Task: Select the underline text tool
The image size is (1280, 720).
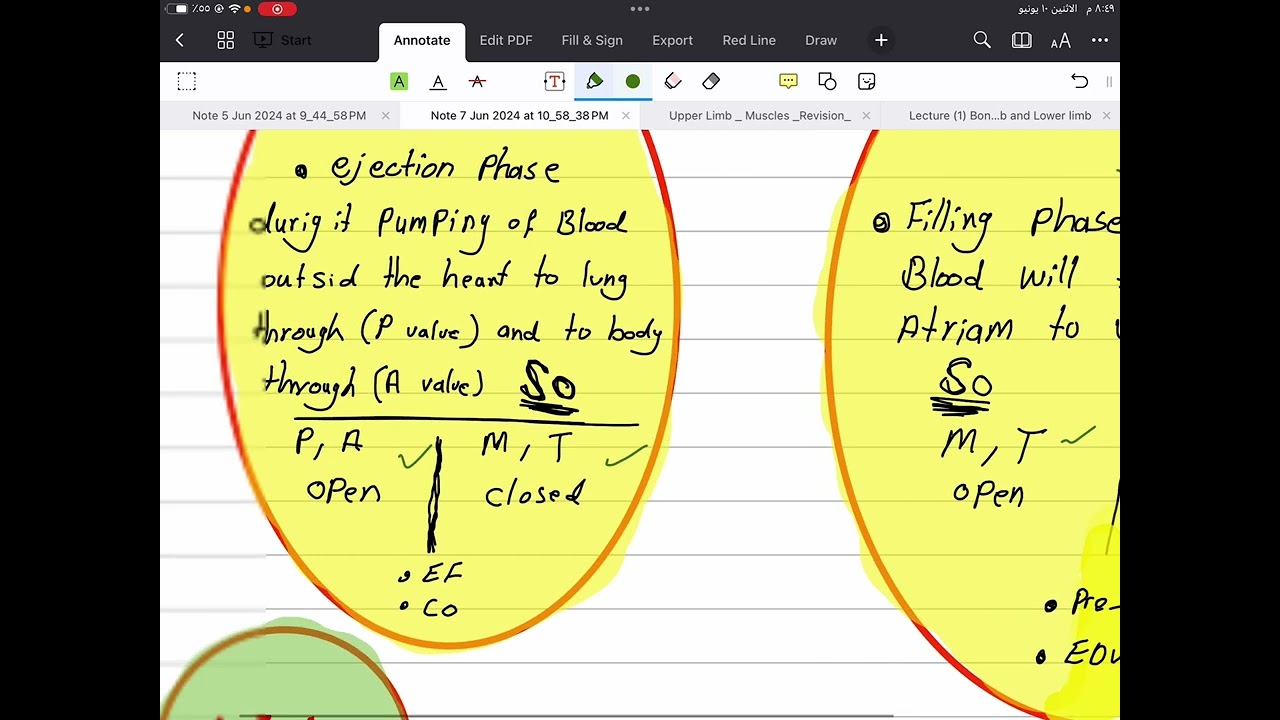Action: click(438, 81)
